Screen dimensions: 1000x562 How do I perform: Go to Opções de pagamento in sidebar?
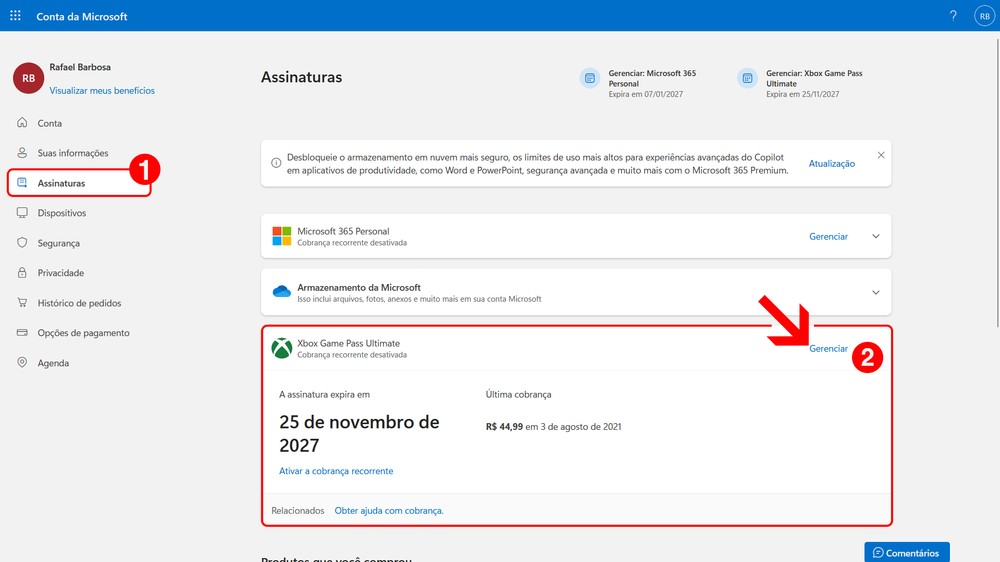(x=83, y=333)
